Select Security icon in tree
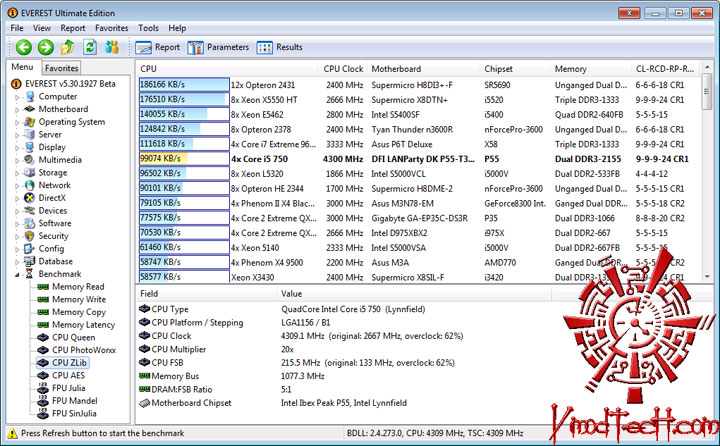720x446 pixels. 30,236
